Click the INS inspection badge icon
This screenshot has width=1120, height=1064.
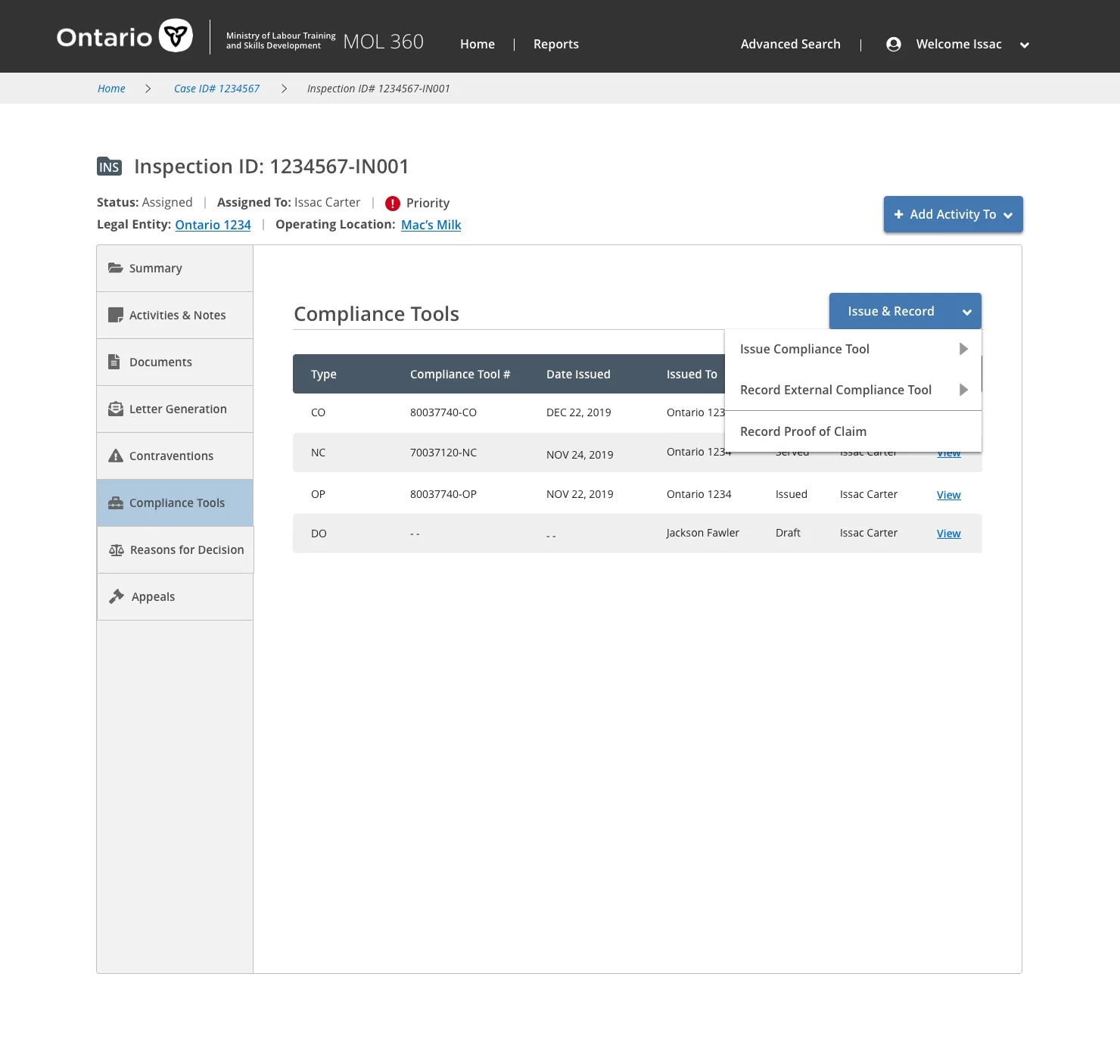point(110,166)
